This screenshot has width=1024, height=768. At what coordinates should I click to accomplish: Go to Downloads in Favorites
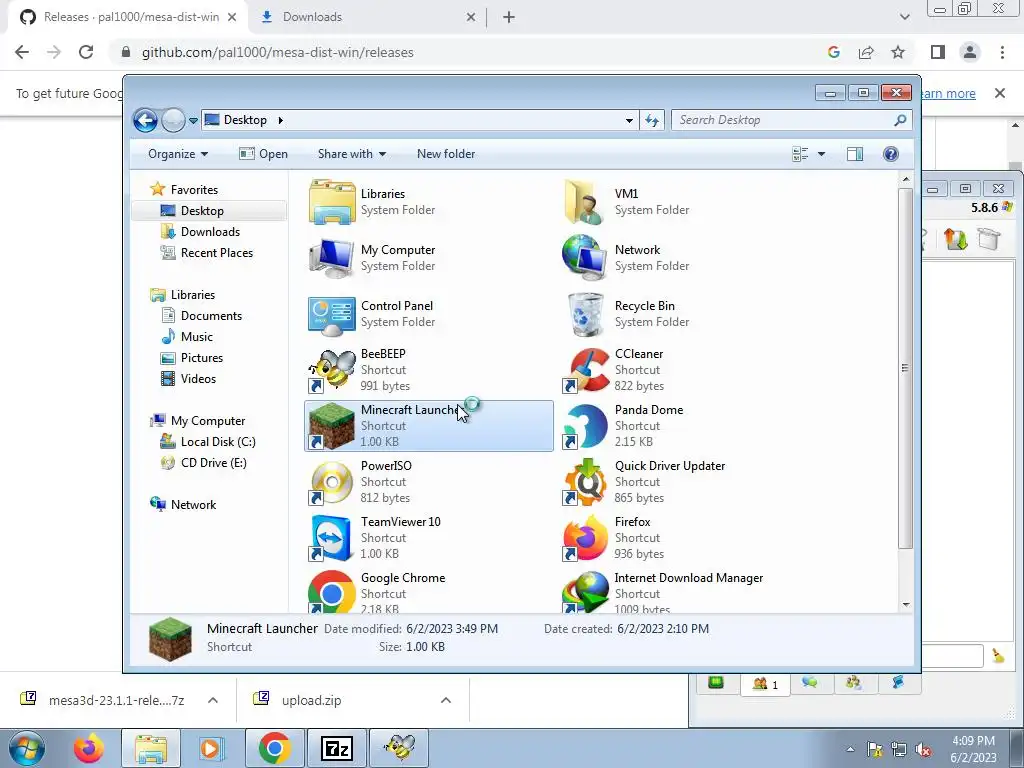tap(210, 232)
